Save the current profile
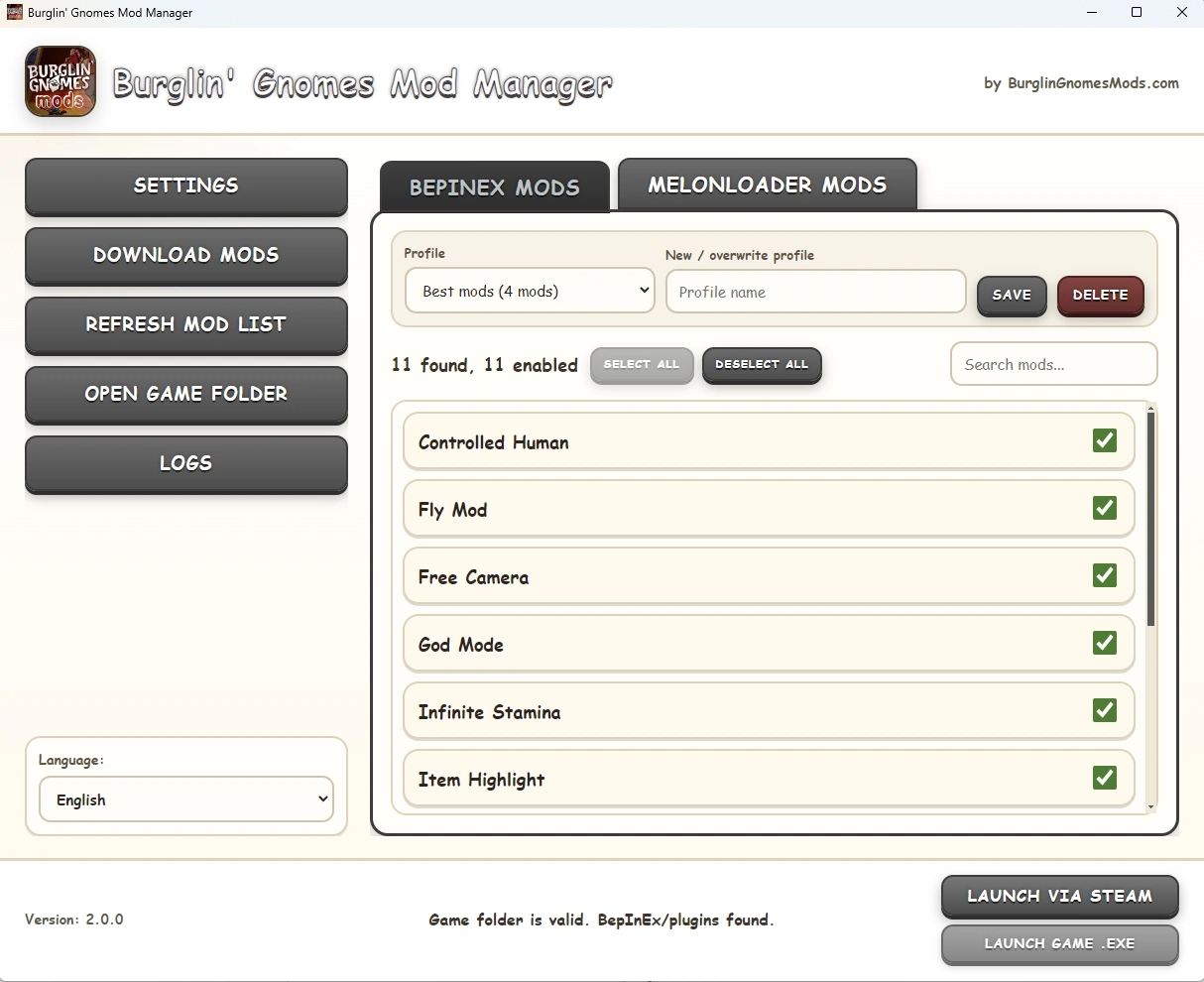1204x982 pixels. 1012,295
